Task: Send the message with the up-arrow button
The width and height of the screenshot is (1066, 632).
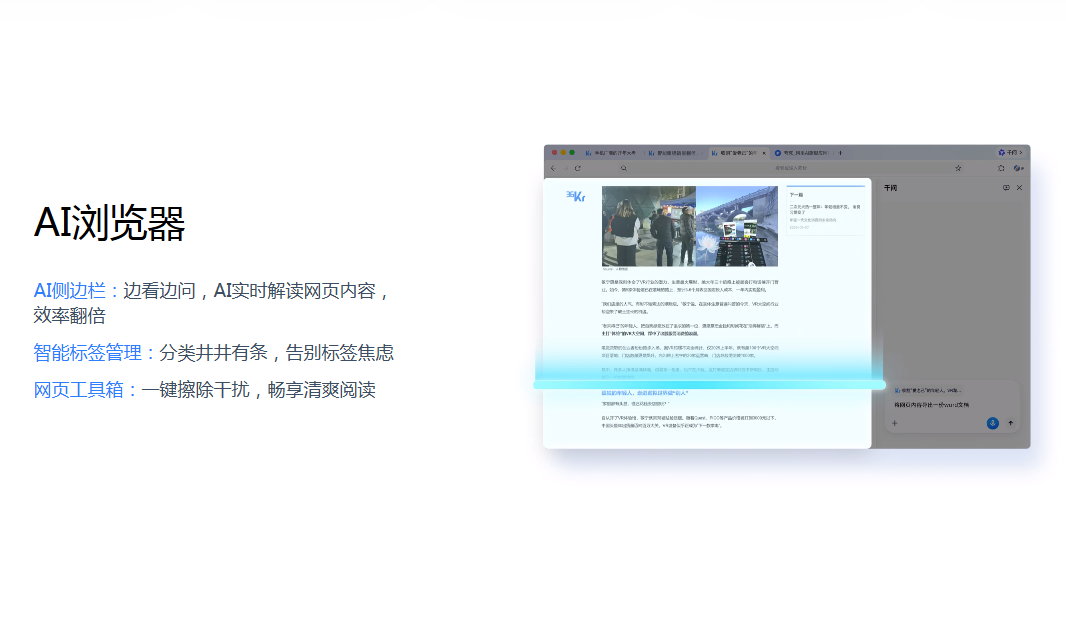Action: pos(1011,423)
